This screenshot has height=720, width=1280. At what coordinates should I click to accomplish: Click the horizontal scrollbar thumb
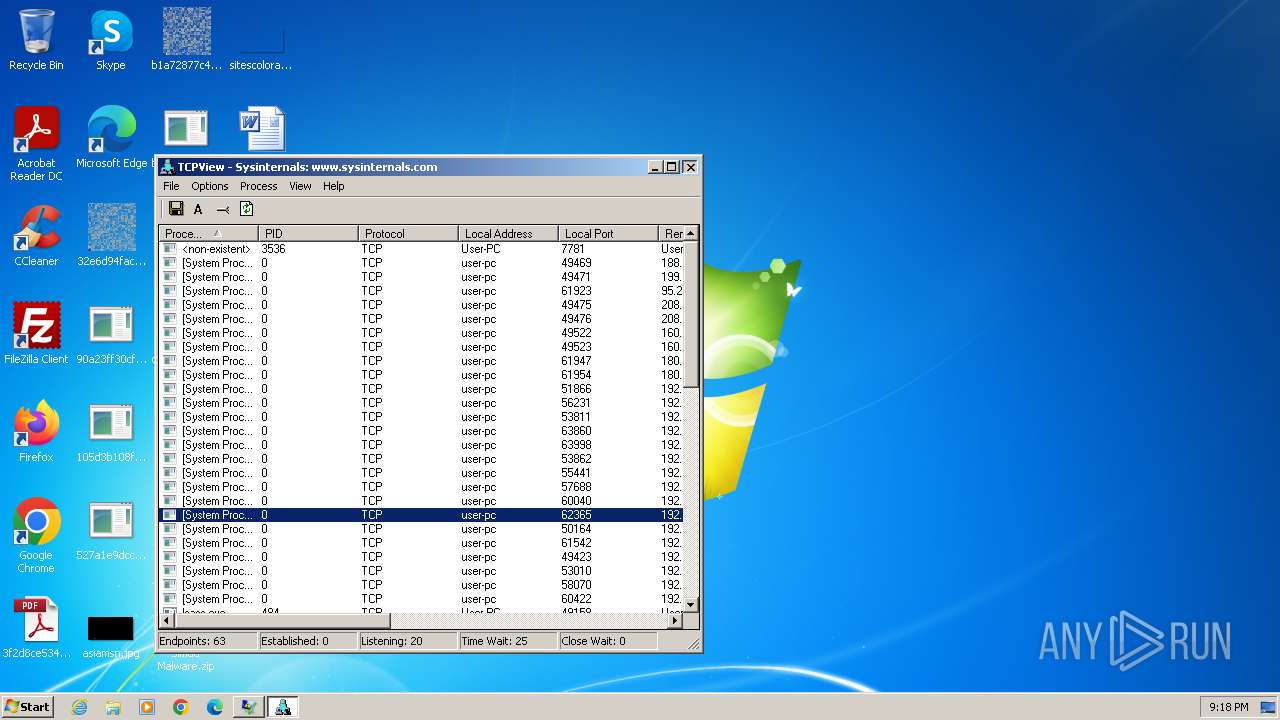(x=281, y=620)
